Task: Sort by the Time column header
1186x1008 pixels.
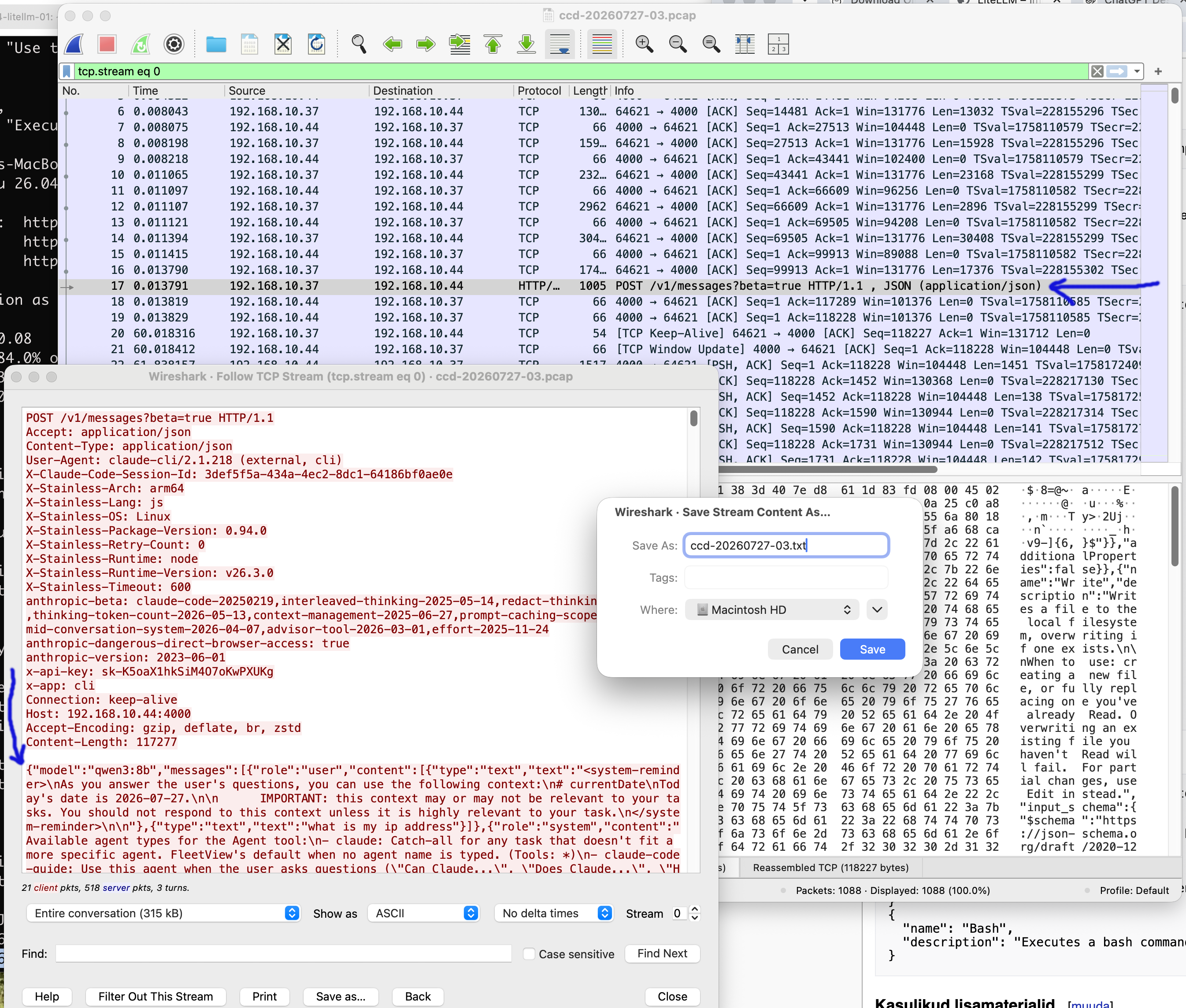Action: [177, 91]
